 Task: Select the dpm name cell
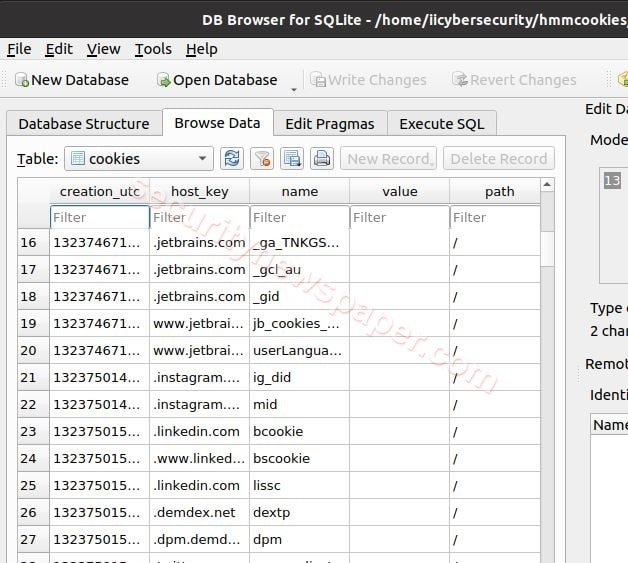[300, 539]
